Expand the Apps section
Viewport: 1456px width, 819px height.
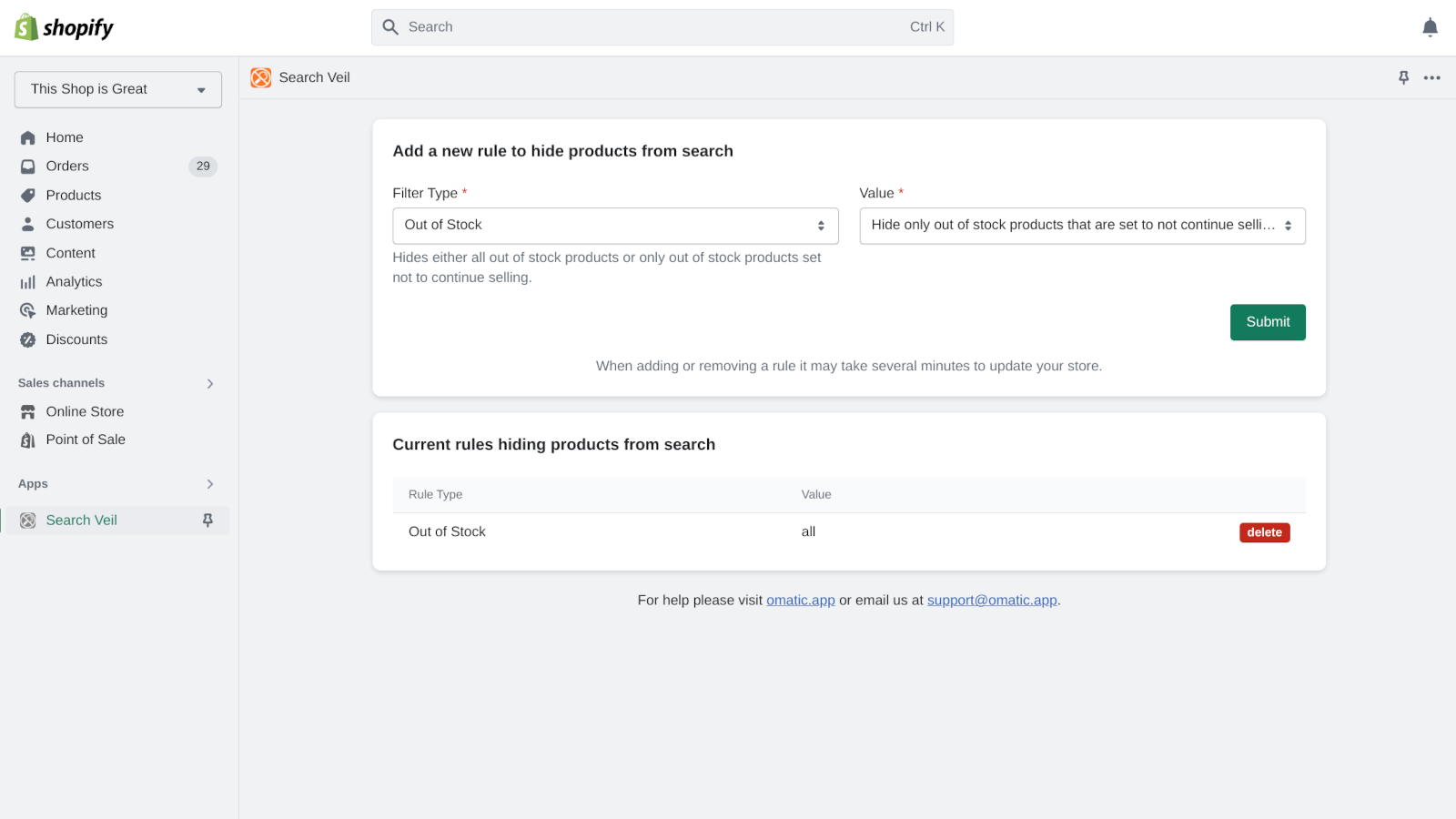tap(209, 483)
